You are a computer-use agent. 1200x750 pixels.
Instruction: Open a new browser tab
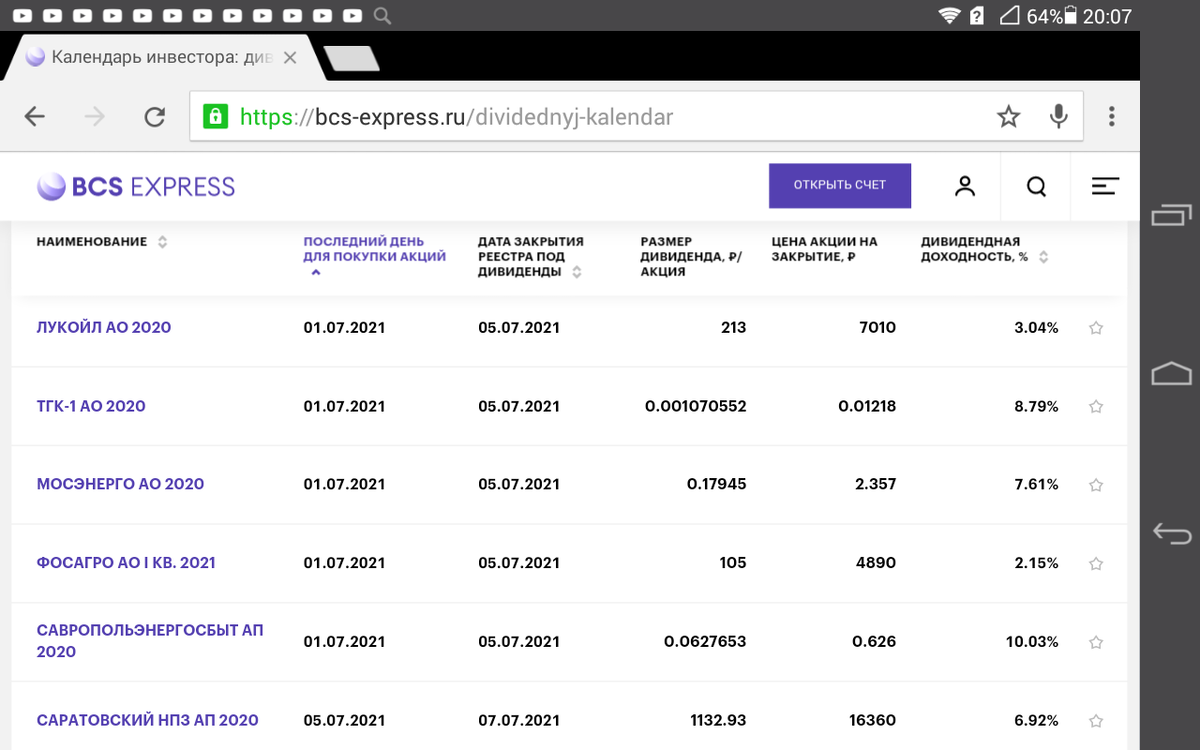point(352,58)
